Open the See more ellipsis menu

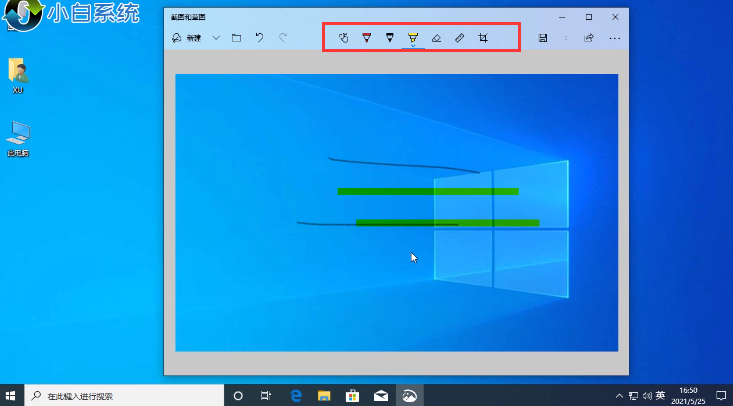pos(615,38)
